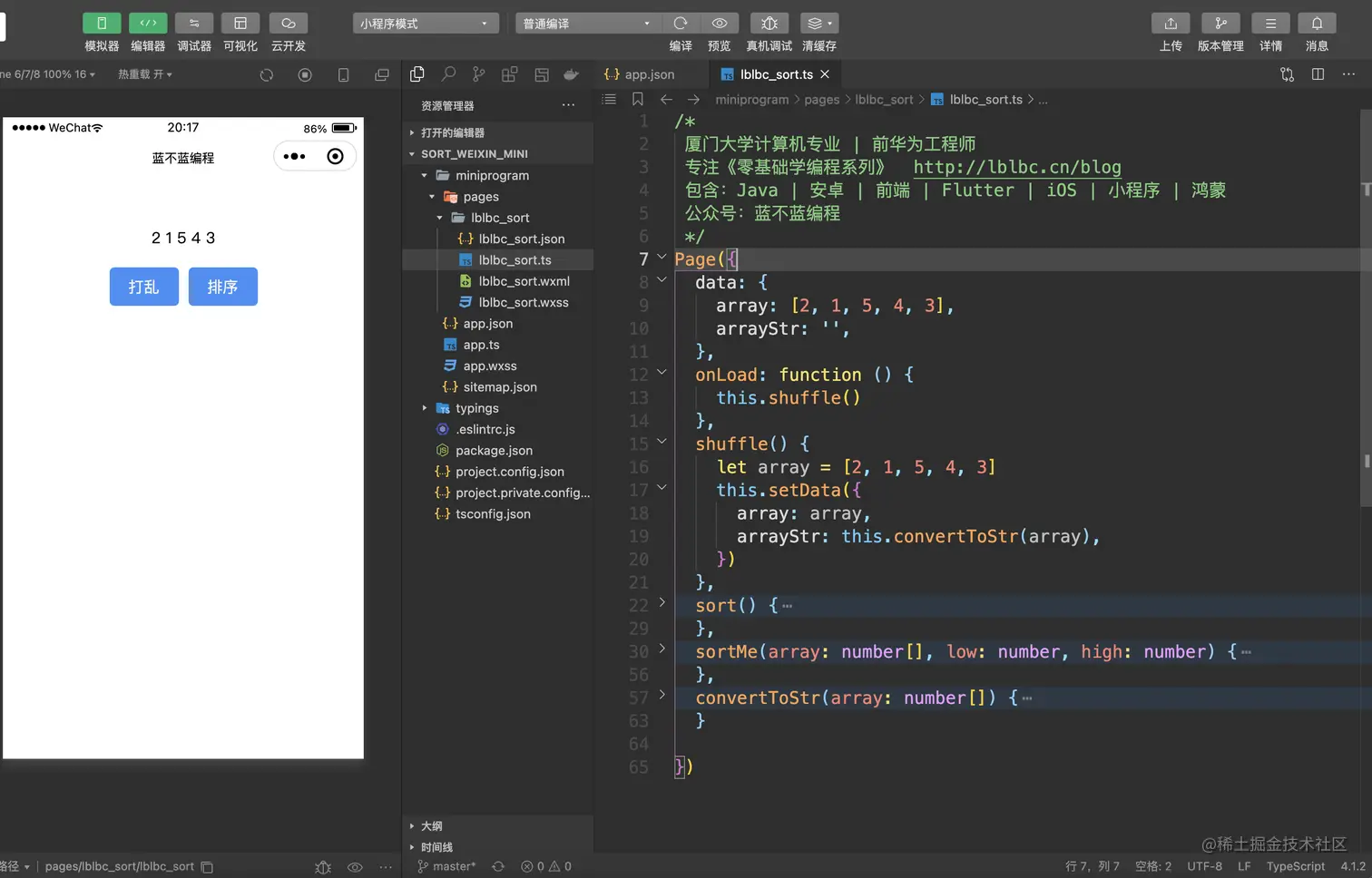Image resolution: width=1372 pixels, height=878 pixels.
Task: Select lblbc_sort.wxml in the file tree
Action: click(524, 281)
